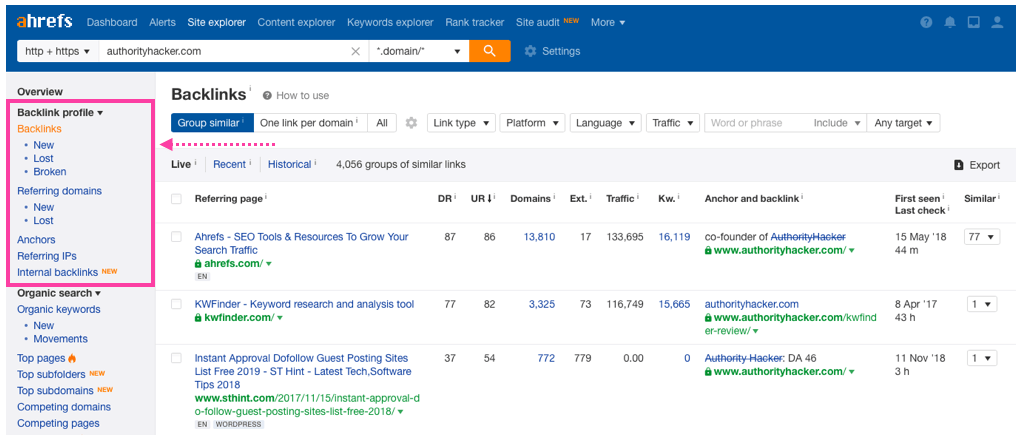Open Competing domains in the sidebar
The height and width of the screenshot is (440, 1022).
click(64, 407)
